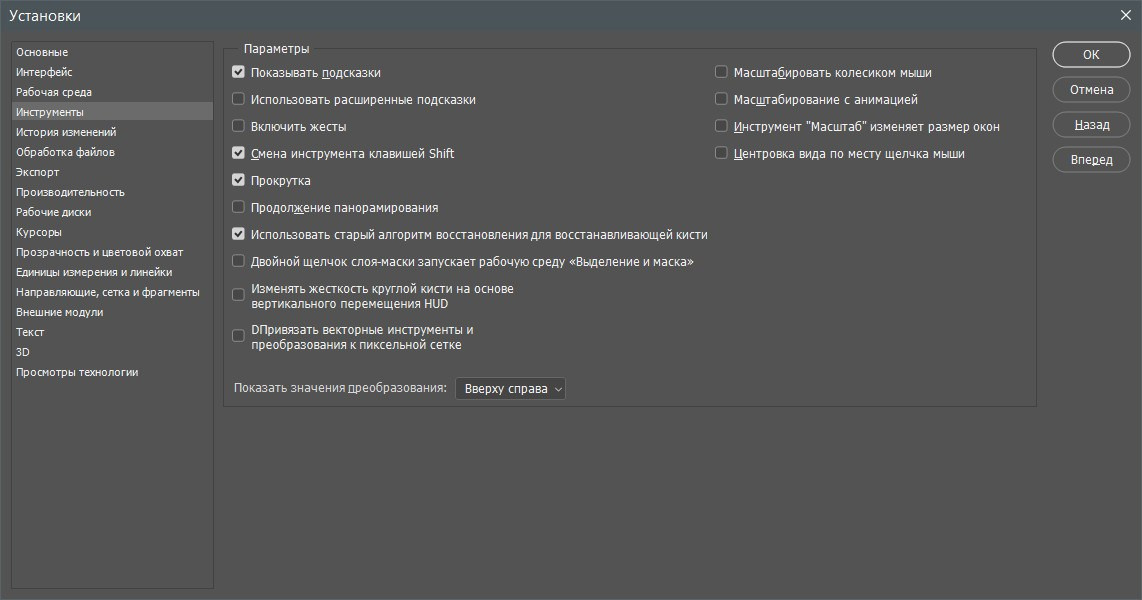This screenshot has width=1142, height=600.
Task: Disable Смена инструмента клавишей Shift
Action: (x=238, y=153)
